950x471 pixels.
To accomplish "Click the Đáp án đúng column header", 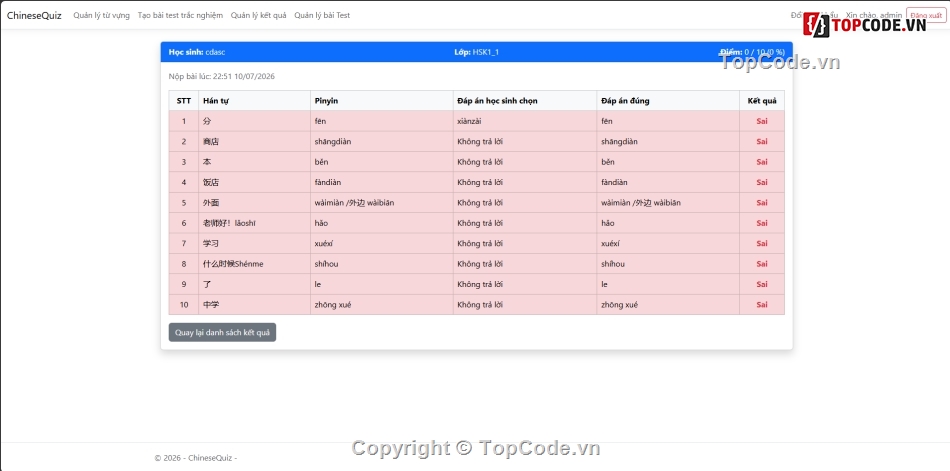I will coord(668,101).
